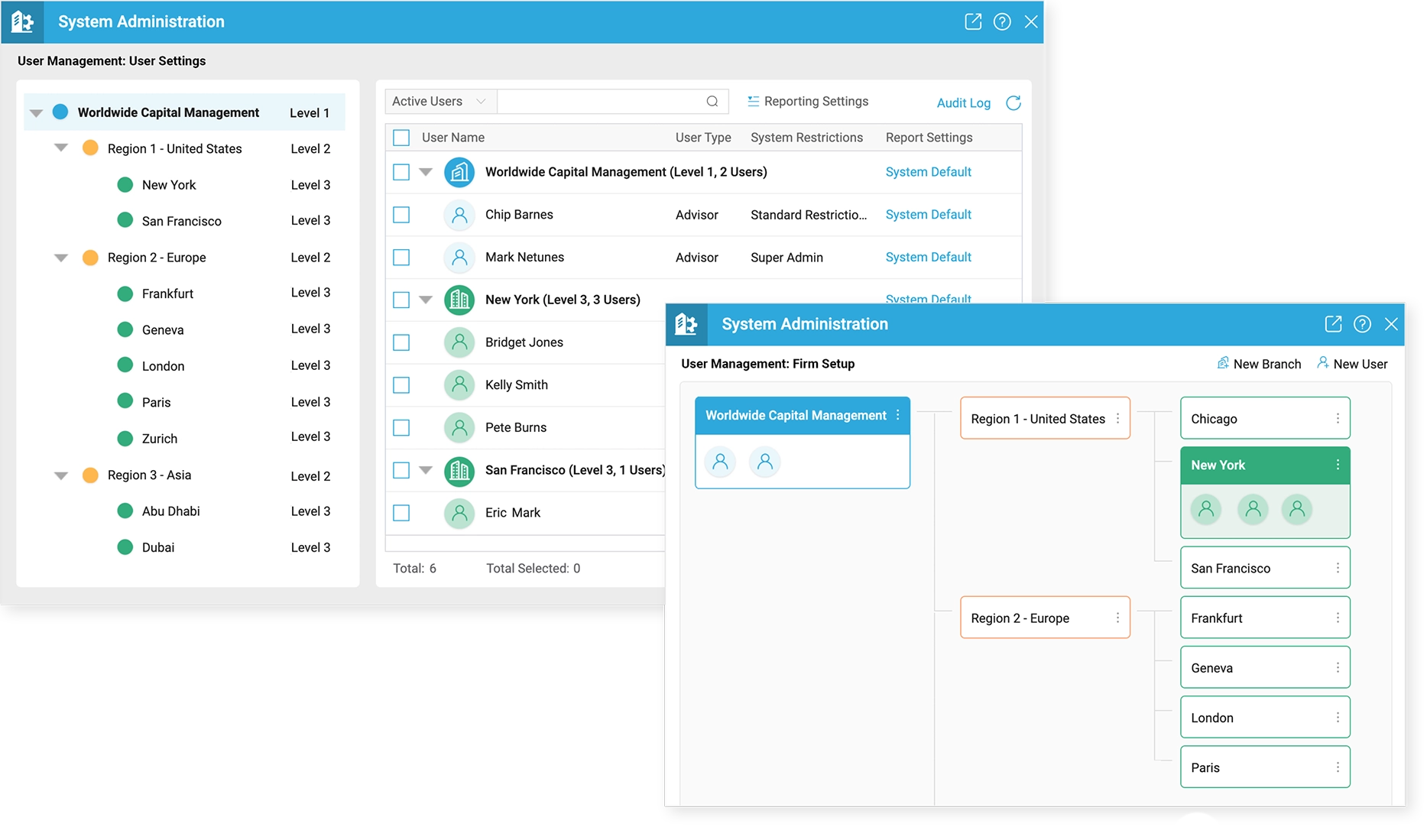1427x840 pixels.
Task: Click New Branch button
Action: (1259, 364)
